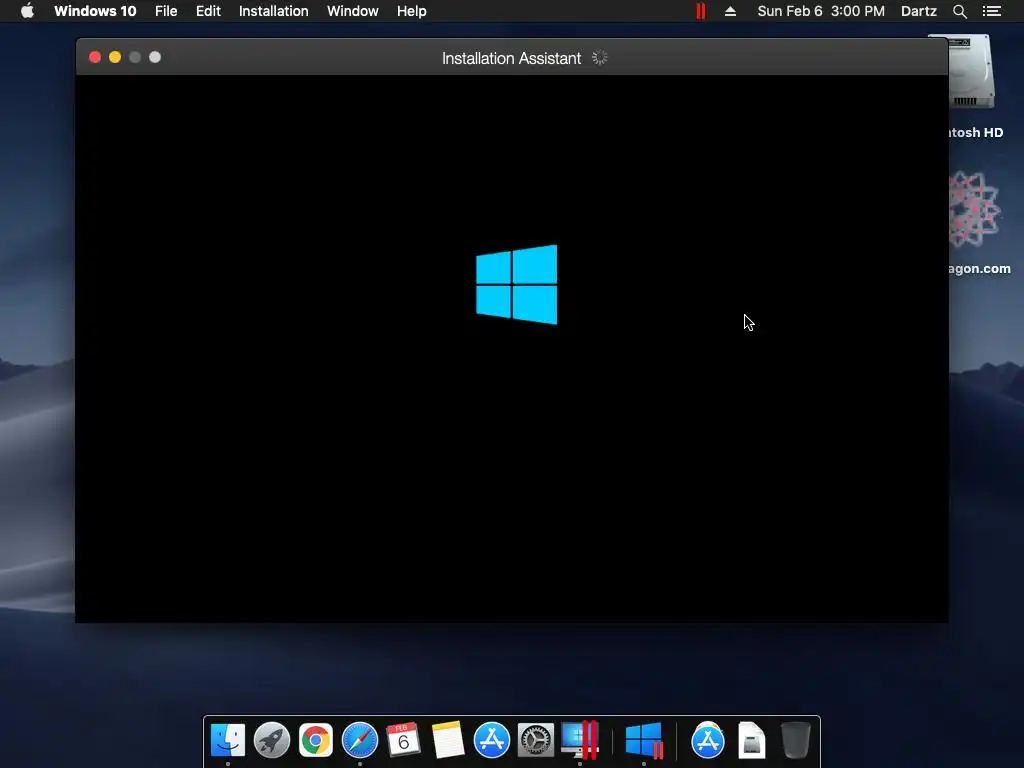Open Launchpad rocket in Dock

pyautogui.click(x=272, y=740)
